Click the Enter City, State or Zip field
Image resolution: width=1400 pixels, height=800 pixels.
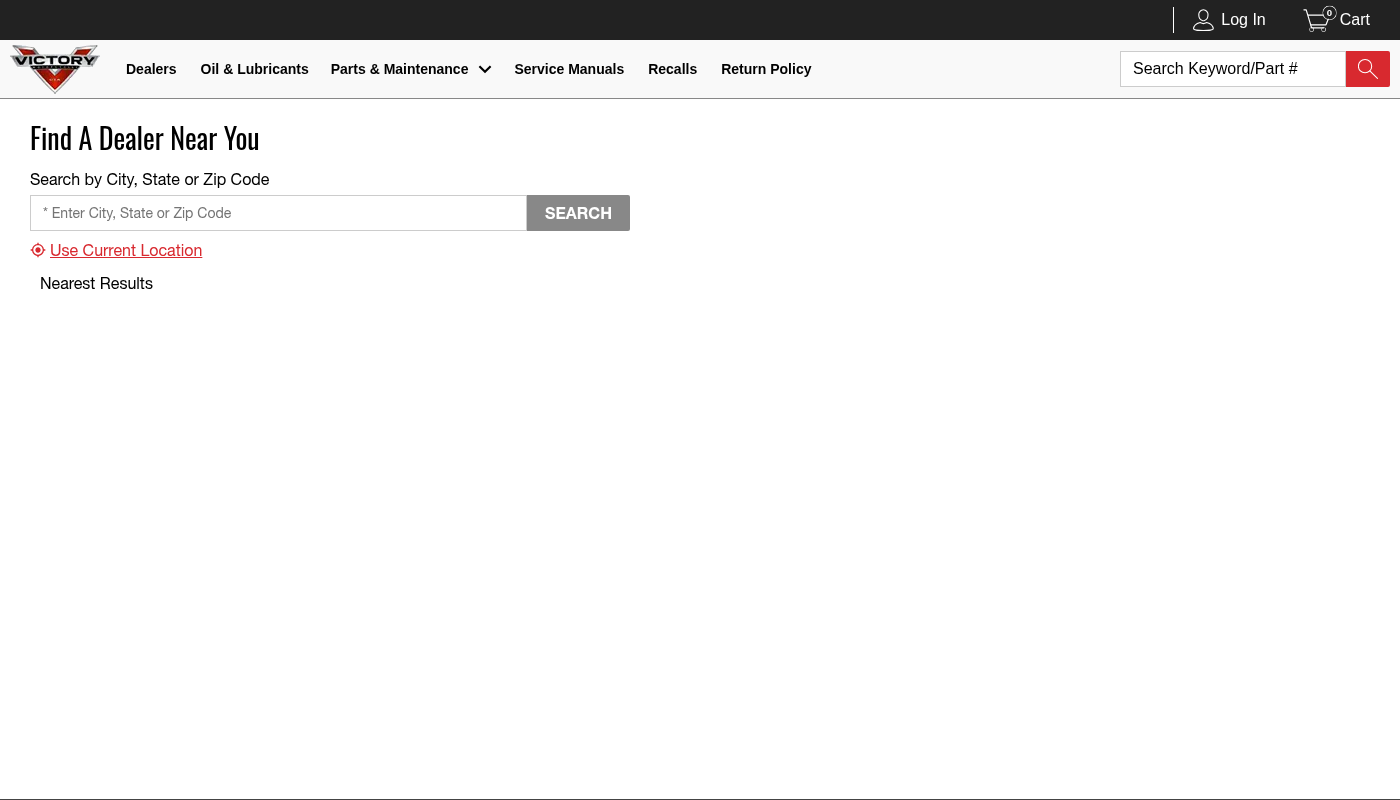pos(278,213)
